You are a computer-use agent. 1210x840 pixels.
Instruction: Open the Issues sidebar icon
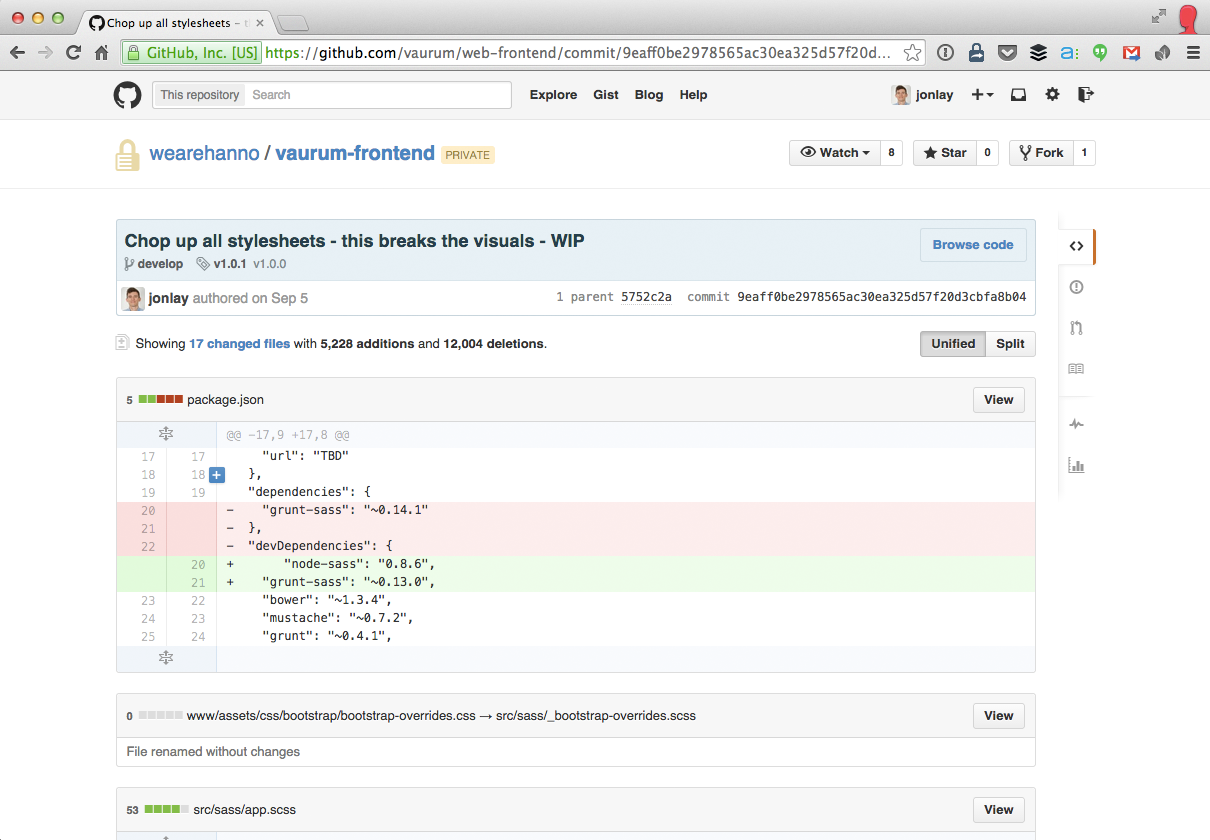(x=1076, y=287)
